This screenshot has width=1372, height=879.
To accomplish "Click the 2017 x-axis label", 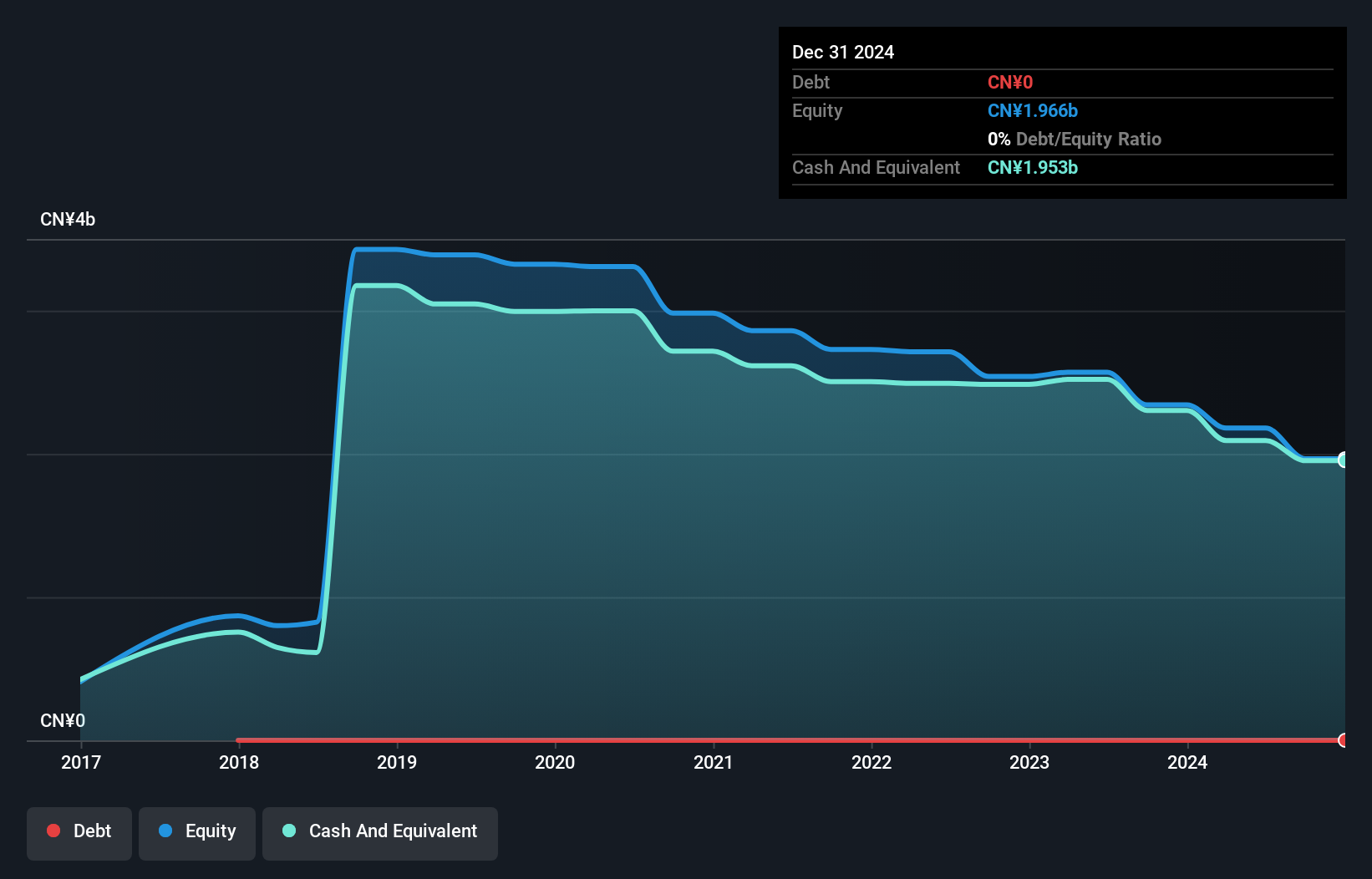I will [81, 762].
